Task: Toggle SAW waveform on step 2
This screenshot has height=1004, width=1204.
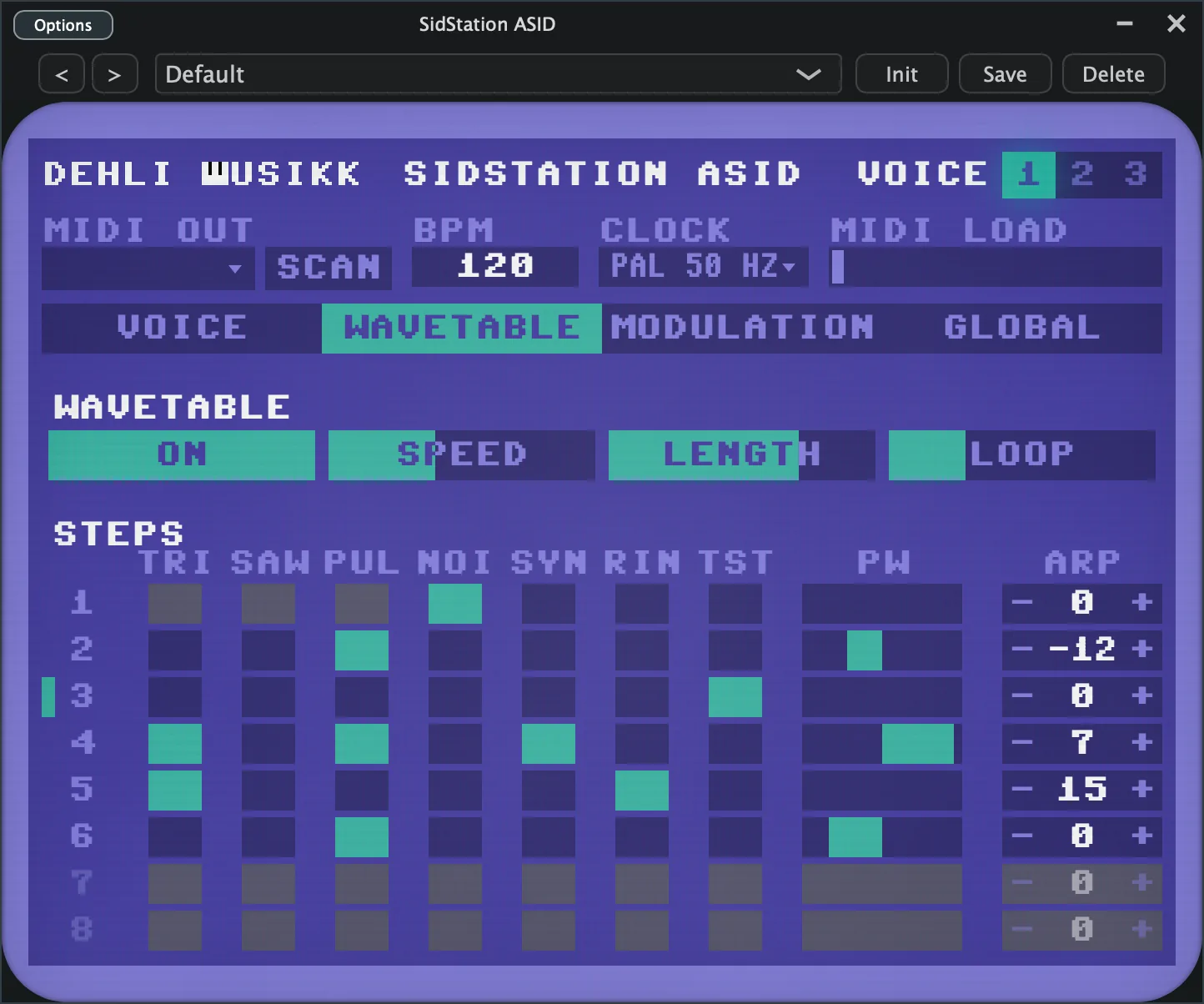Action: [268, 650]
